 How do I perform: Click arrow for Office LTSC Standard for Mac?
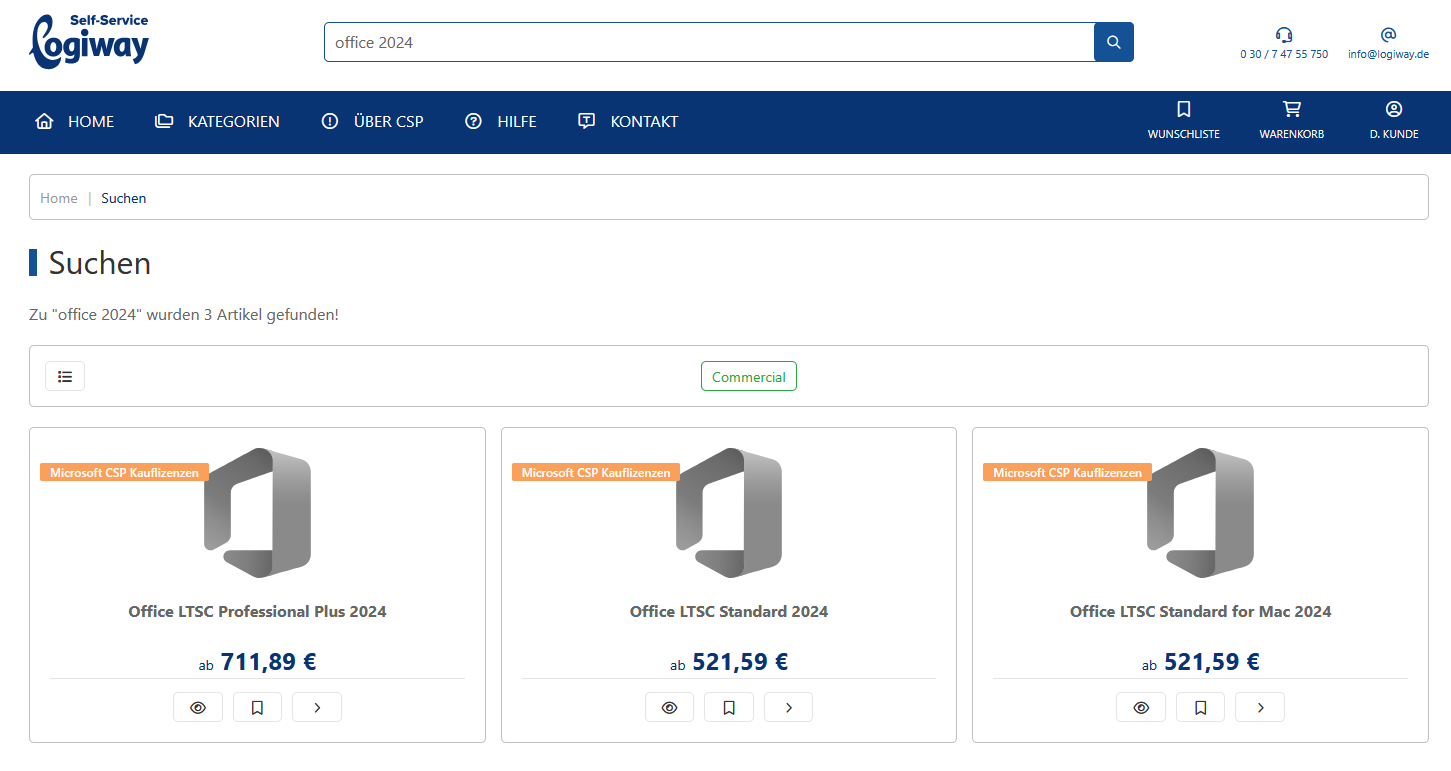click(1260, 707)
